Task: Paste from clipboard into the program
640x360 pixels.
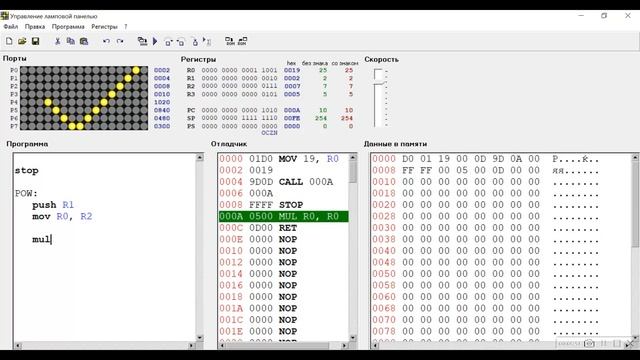Action: click(x=84, y=41)
